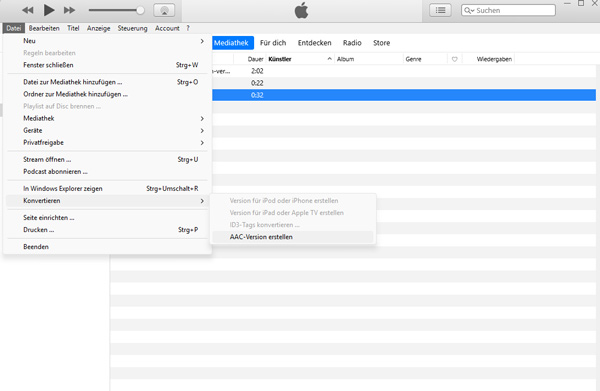Click the heart column header icon

(455, 59)
